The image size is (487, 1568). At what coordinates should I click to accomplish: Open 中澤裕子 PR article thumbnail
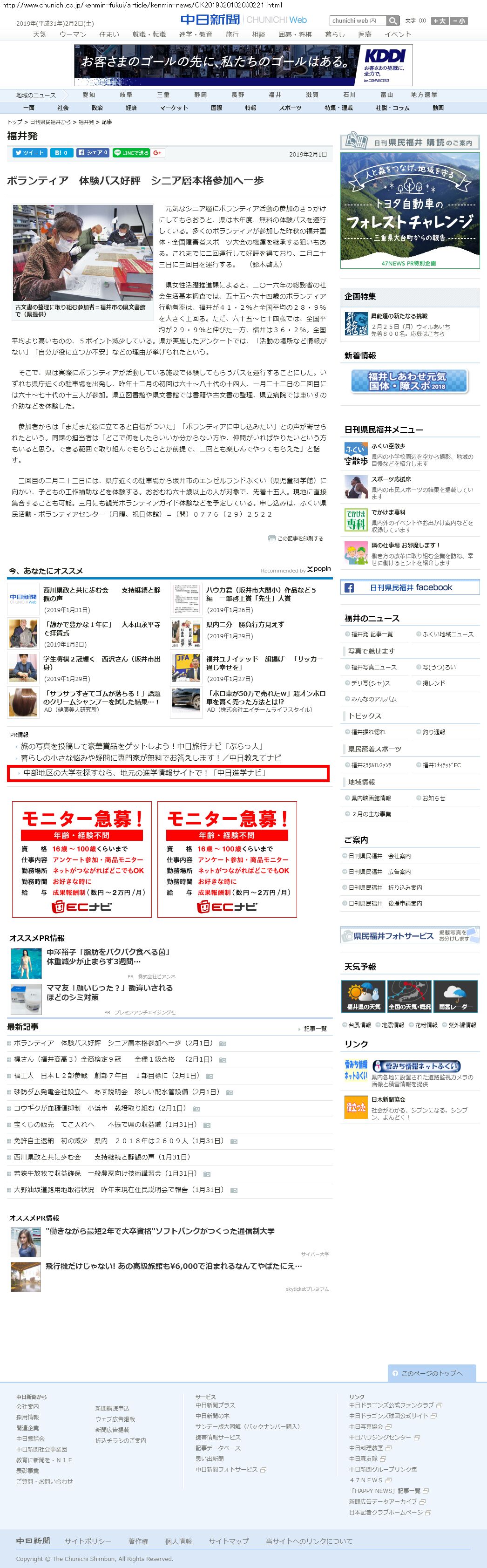click(x=26, y=963)
